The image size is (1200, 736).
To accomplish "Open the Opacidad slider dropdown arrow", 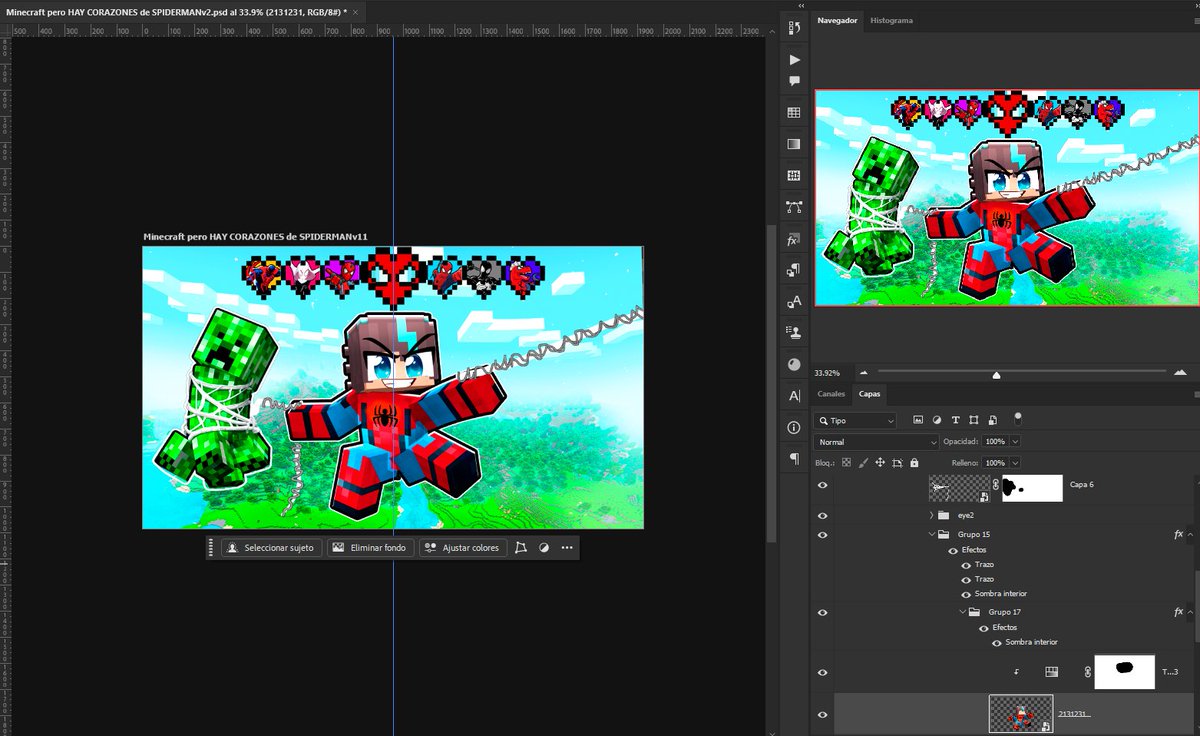I will (x=1016, y=441).
